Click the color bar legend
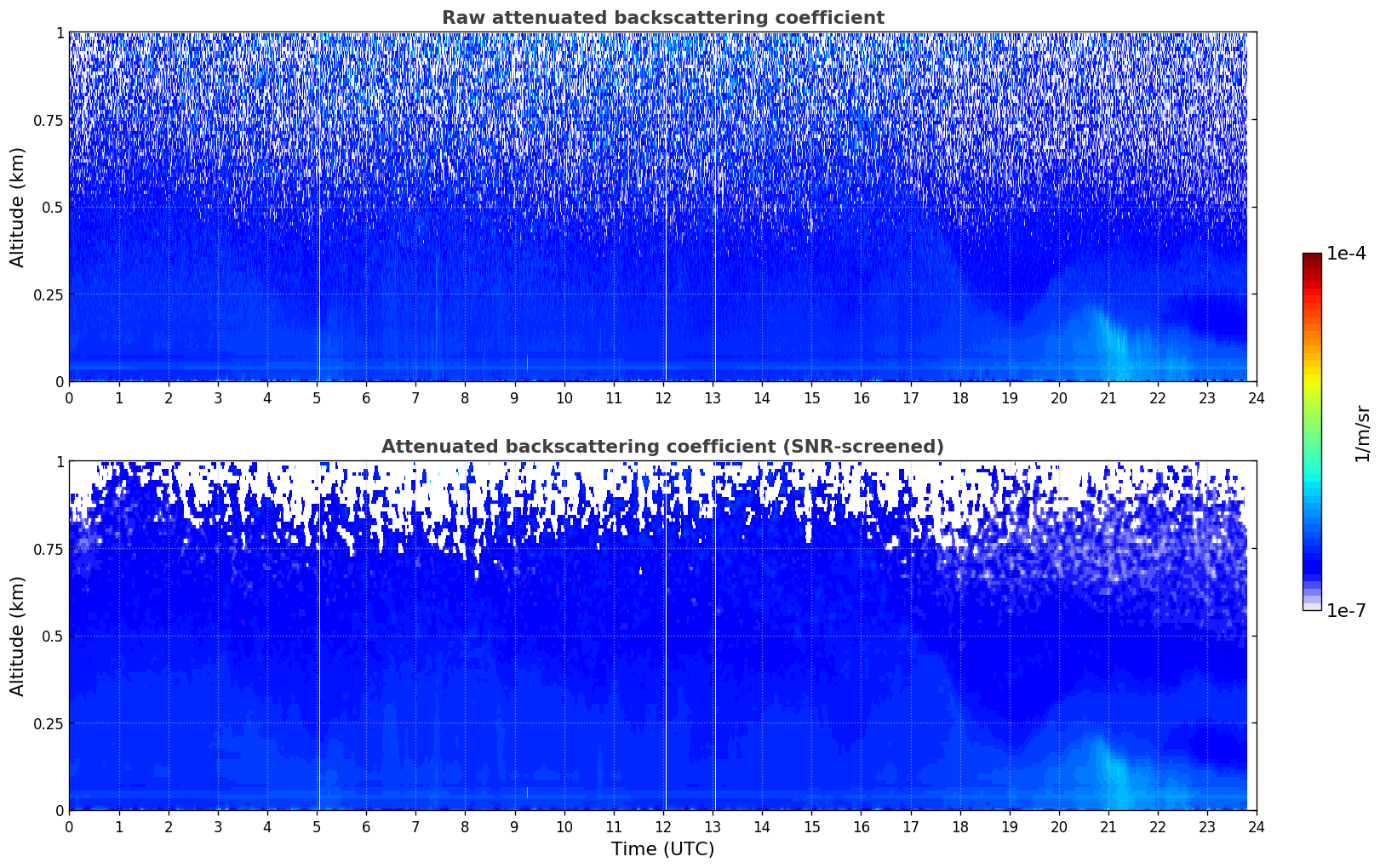Screen dimensions: 1380x868 point(1312,431)
